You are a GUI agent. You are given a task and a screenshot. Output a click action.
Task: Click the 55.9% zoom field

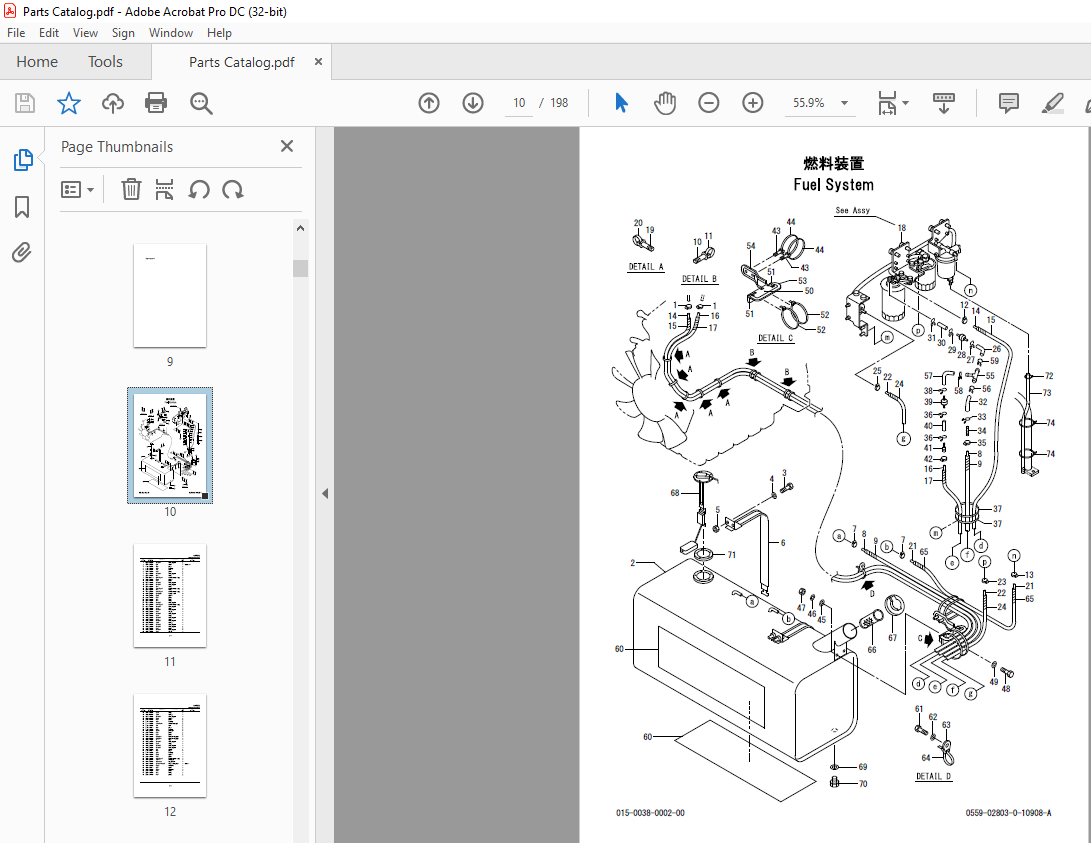pos(809,103)
